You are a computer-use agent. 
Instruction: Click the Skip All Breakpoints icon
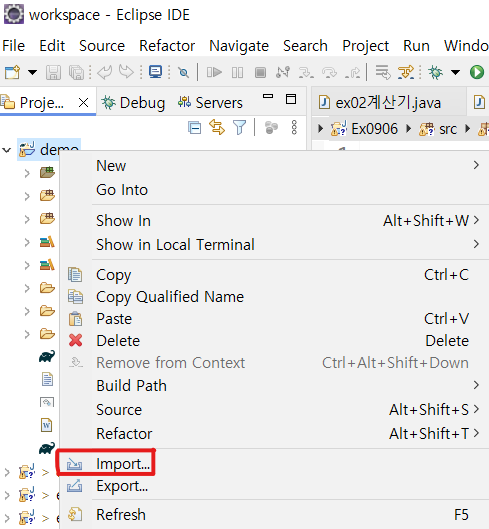click(183, 72)
